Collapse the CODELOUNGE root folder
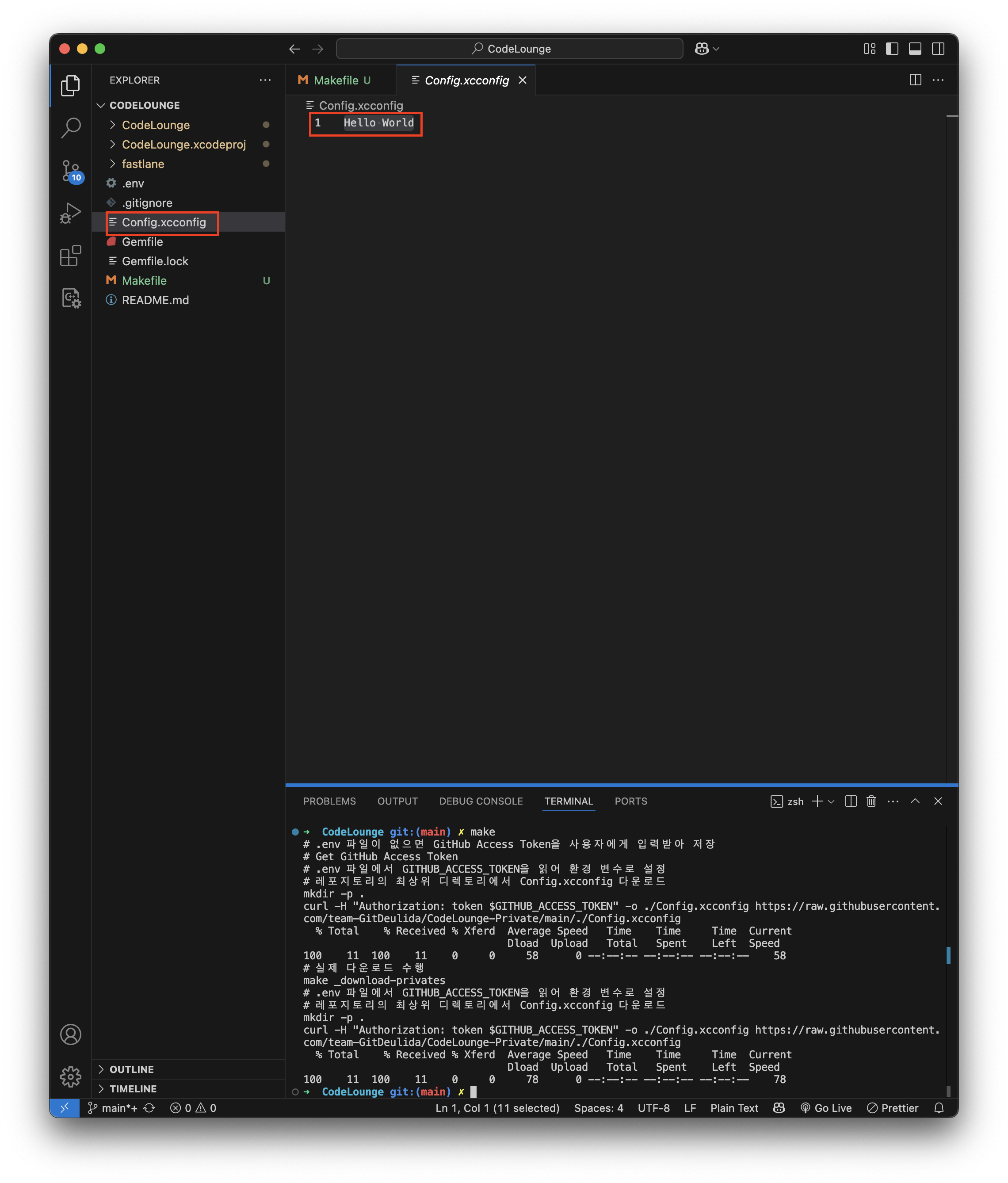 pos(188,105)
